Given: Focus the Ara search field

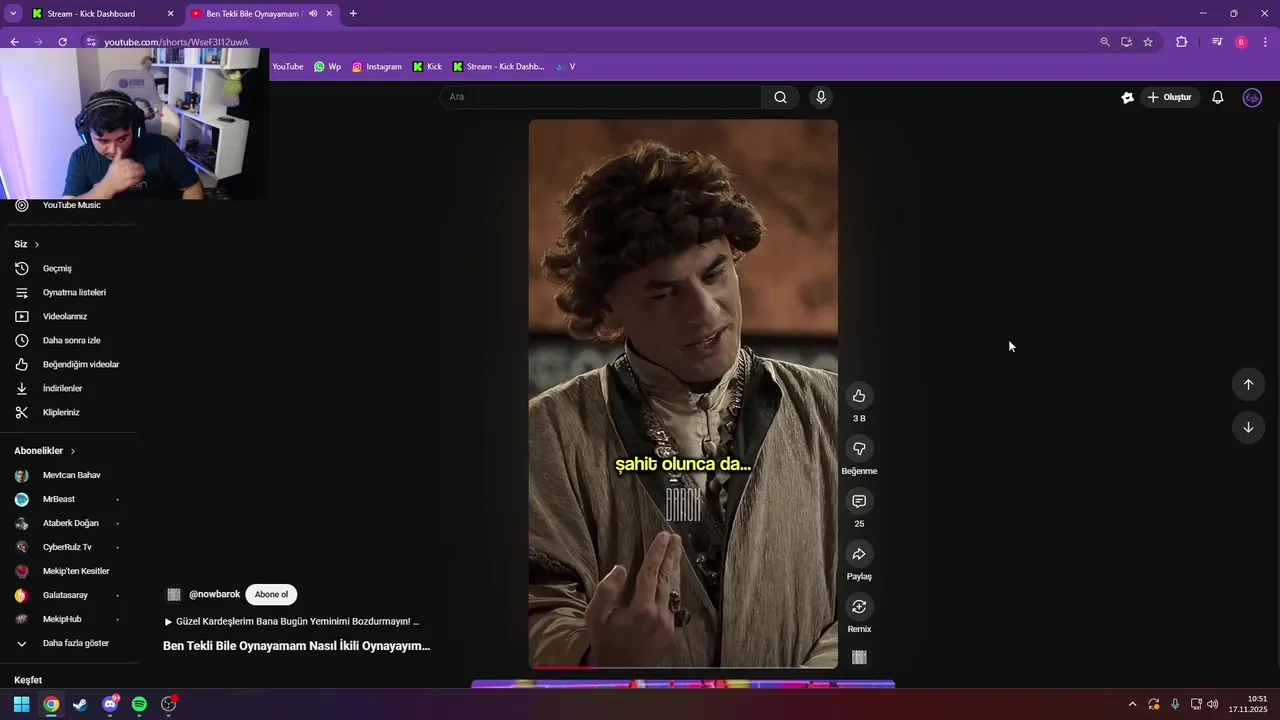Looking at the screenshot, I should coord(600,97).
